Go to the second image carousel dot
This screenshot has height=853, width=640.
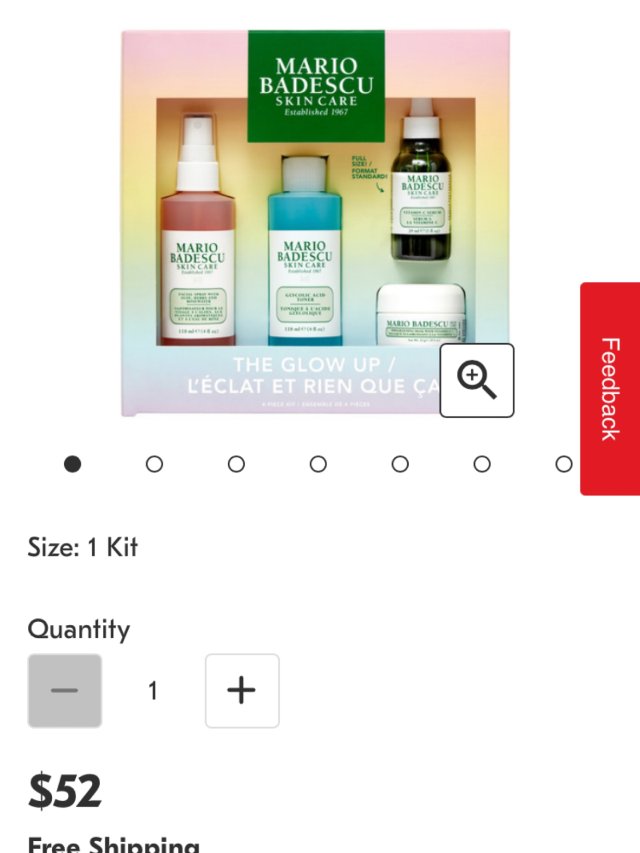pyautogui.click(x=155, y=464)
